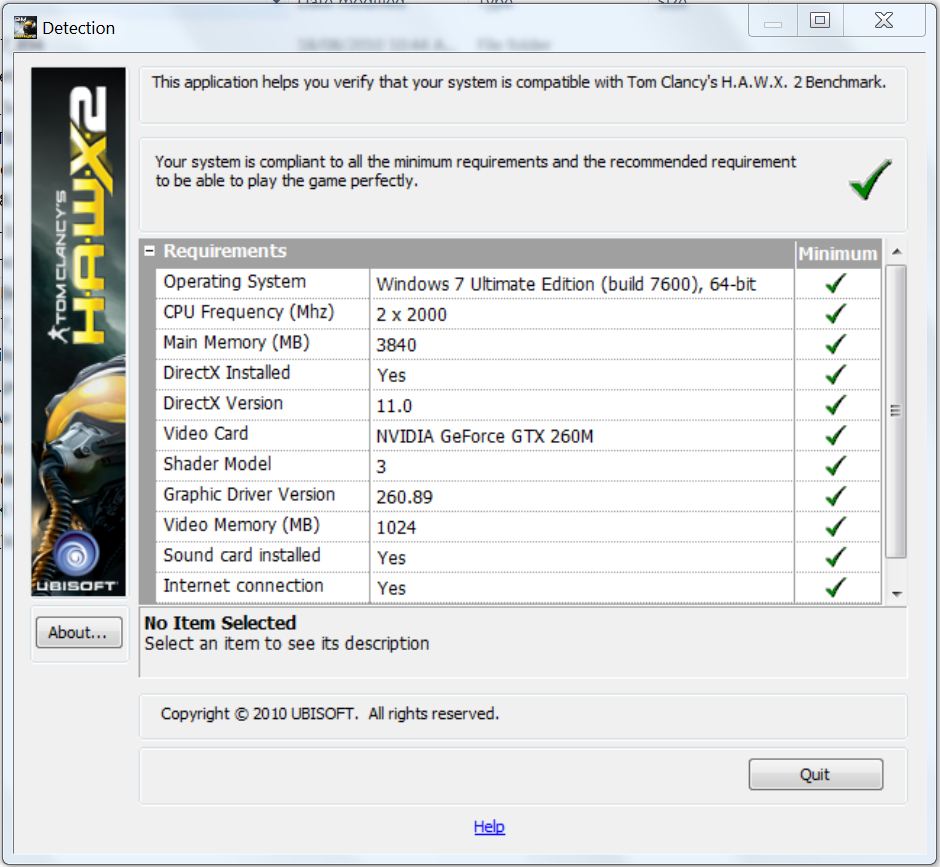Click the Internet connection row checkmark

(836, 588)
